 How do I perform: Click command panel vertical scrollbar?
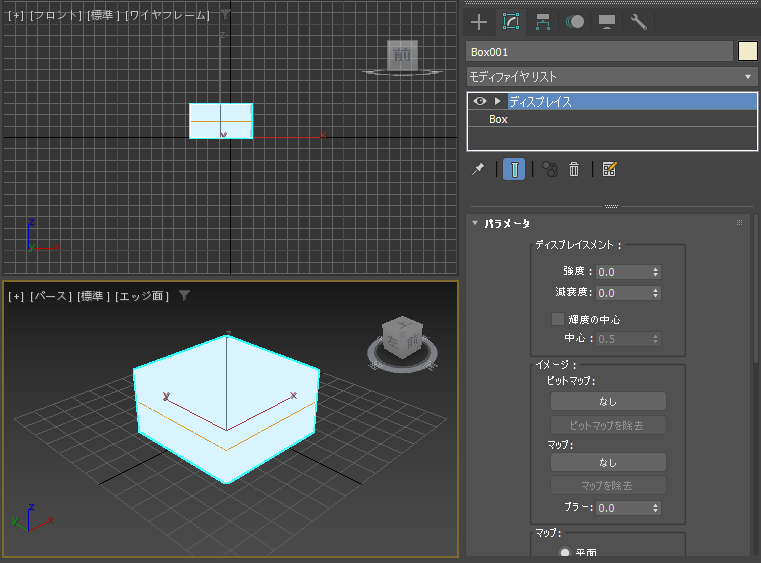coord(756,288)
